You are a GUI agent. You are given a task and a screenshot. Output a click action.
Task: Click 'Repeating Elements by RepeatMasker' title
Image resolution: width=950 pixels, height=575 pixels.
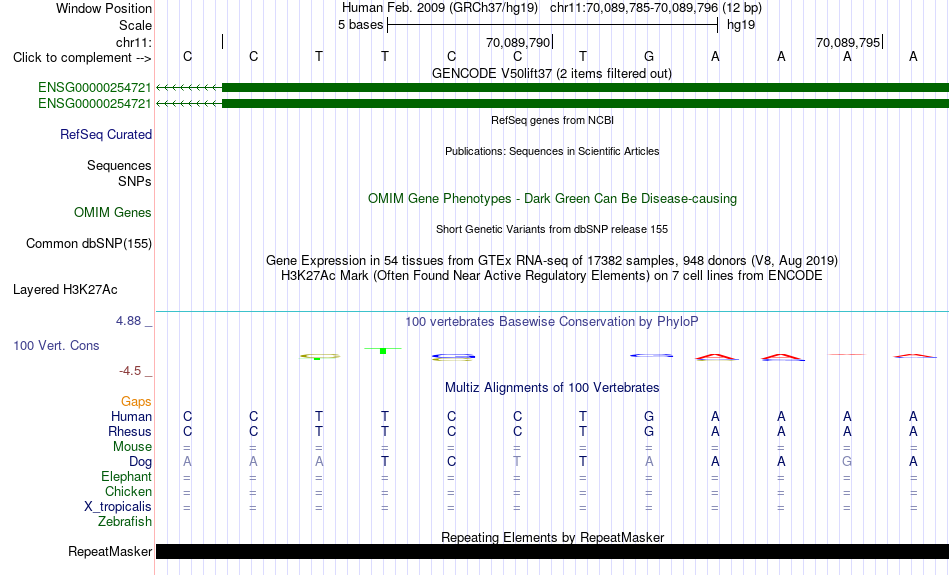click(x=552, y=537)
